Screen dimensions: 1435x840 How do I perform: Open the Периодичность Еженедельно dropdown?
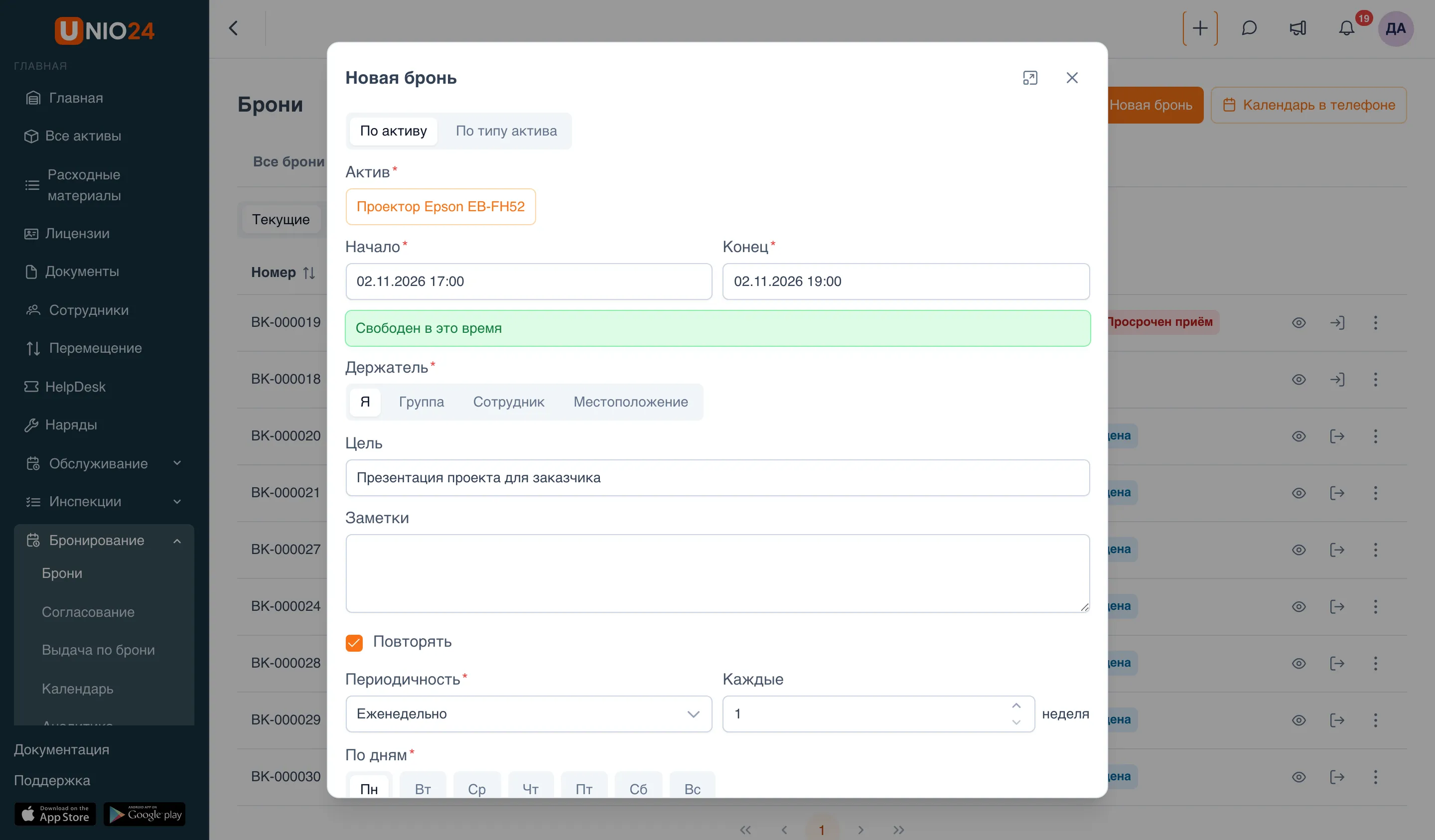click(x=529, y=714)
